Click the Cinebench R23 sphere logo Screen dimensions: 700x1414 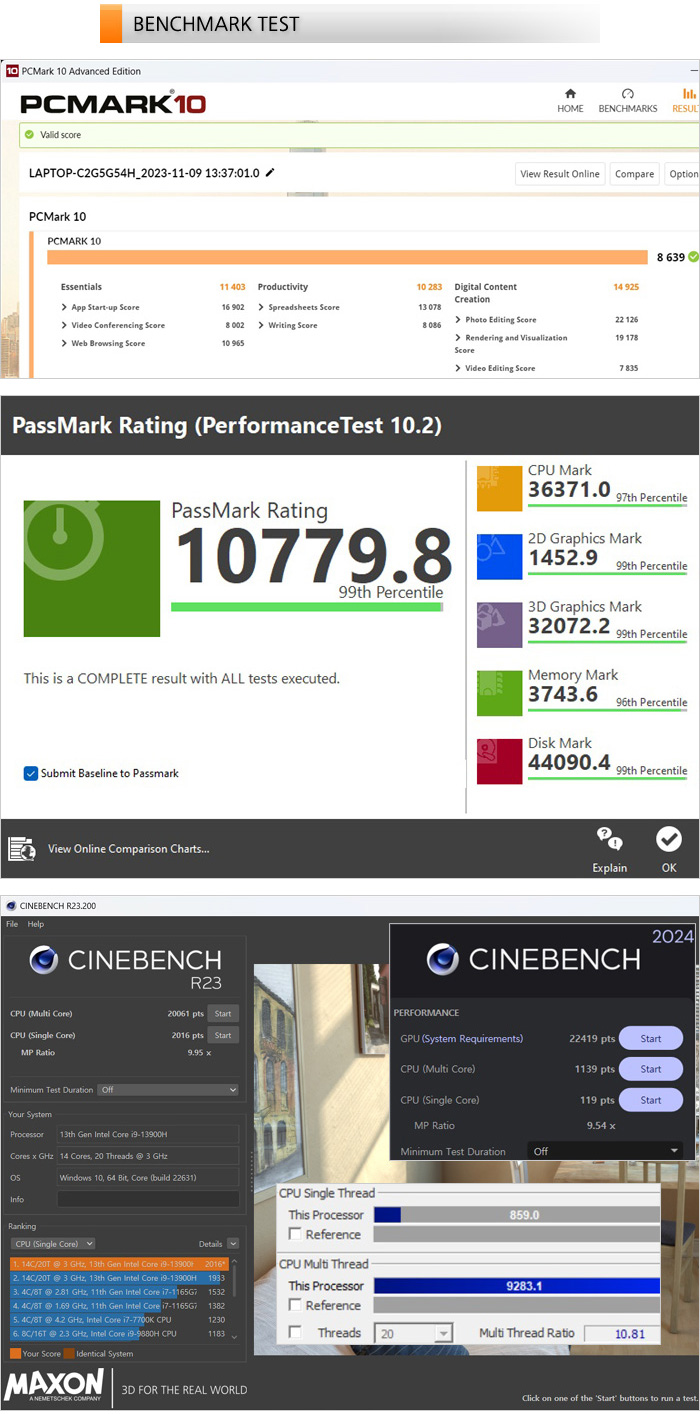[x=44, y=960]
